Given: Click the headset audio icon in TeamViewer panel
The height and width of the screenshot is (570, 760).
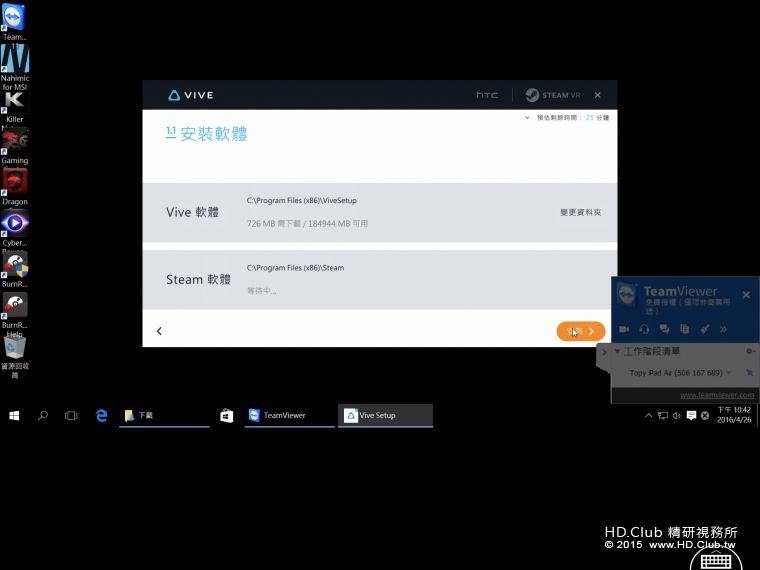Looking at the screenshot, I should [644, 329].
